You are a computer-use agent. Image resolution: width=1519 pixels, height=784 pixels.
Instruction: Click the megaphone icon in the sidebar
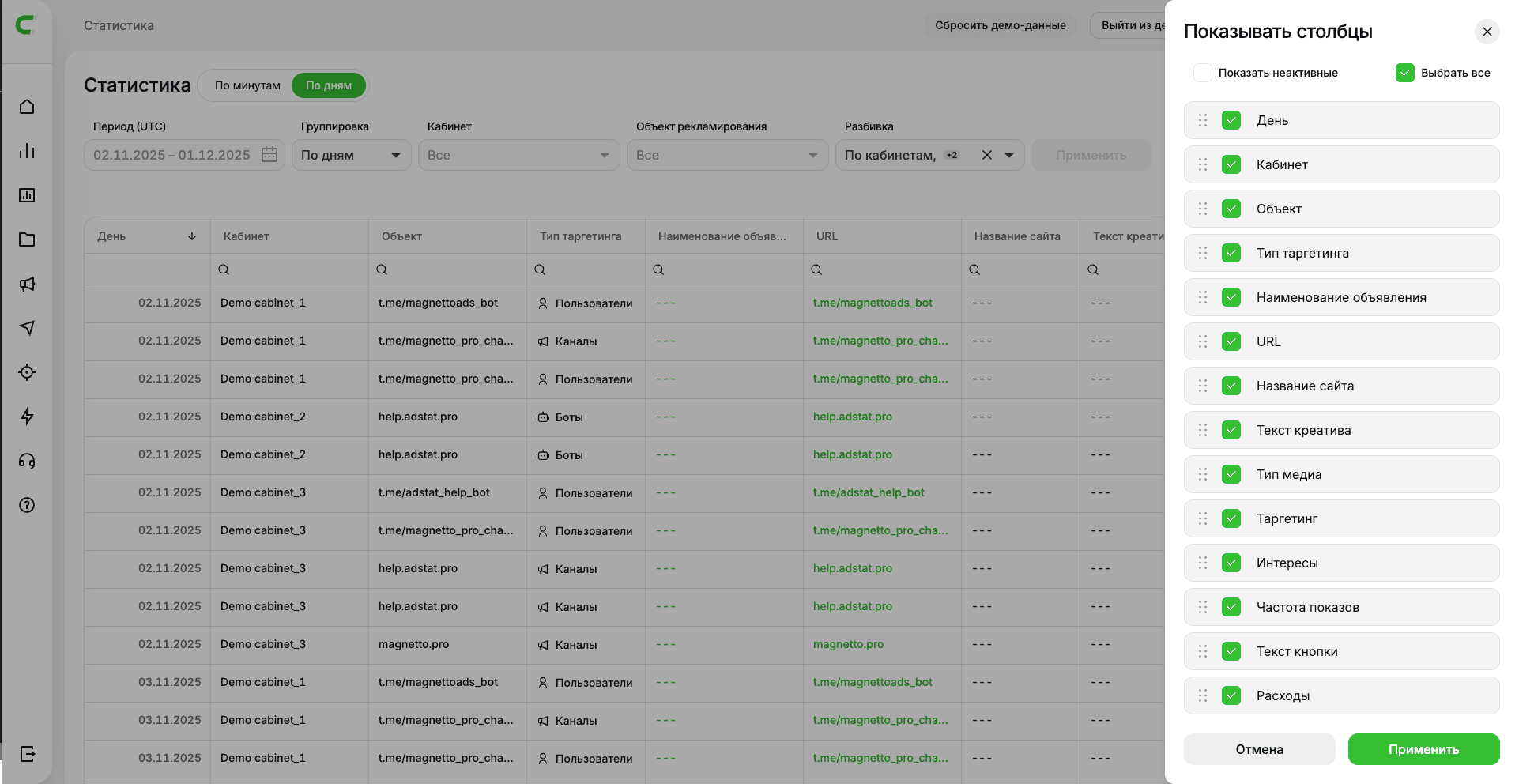tap(27, 284)
